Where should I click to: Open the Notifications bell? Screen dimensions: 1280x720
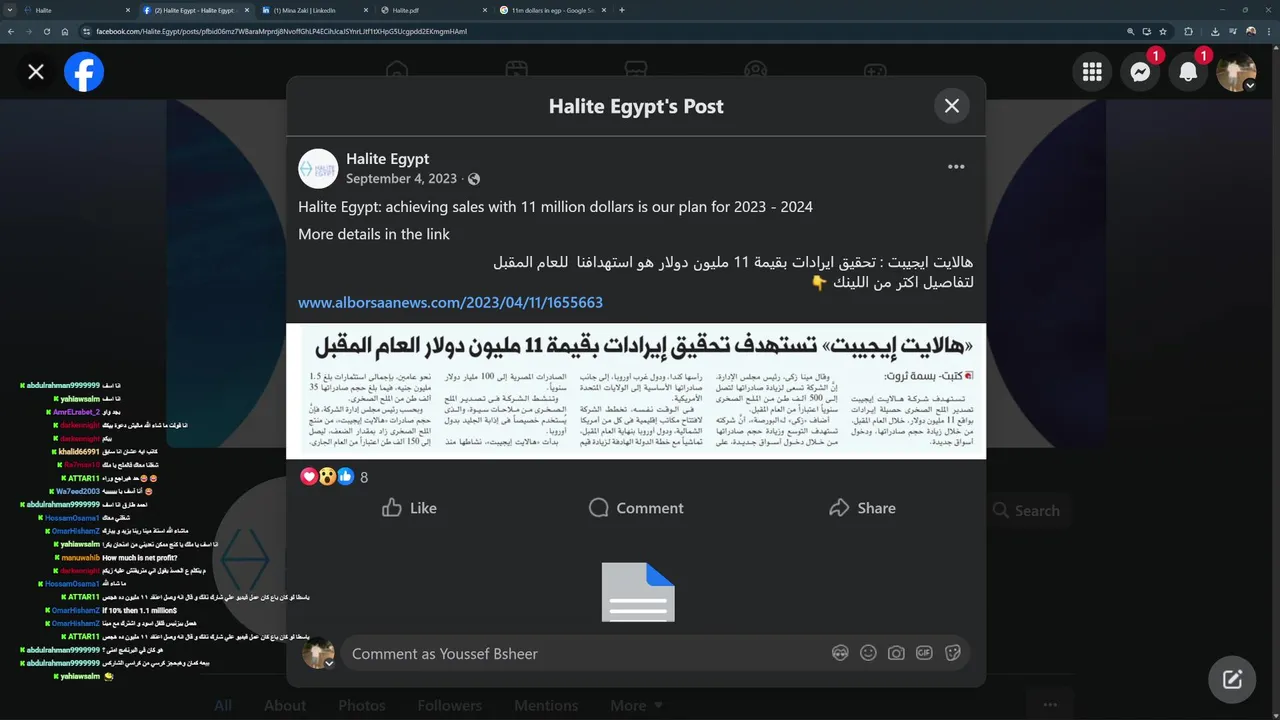click(x=1188, y=72)
